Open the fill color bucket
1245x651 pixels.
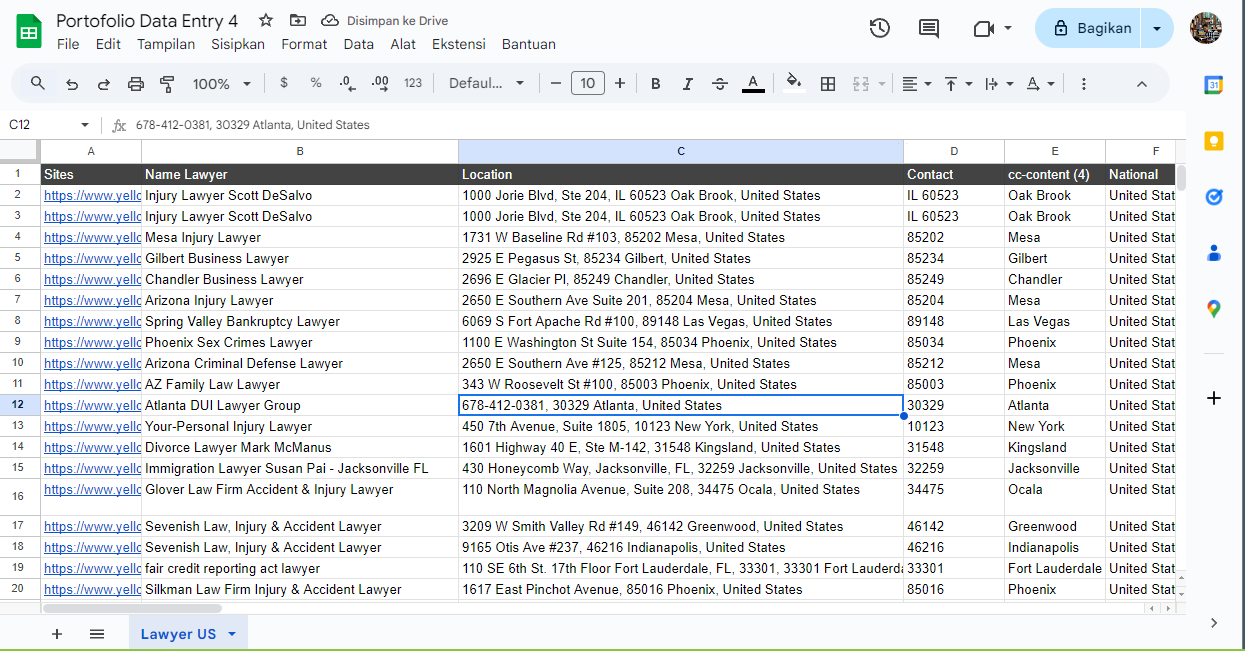[794, 83]
